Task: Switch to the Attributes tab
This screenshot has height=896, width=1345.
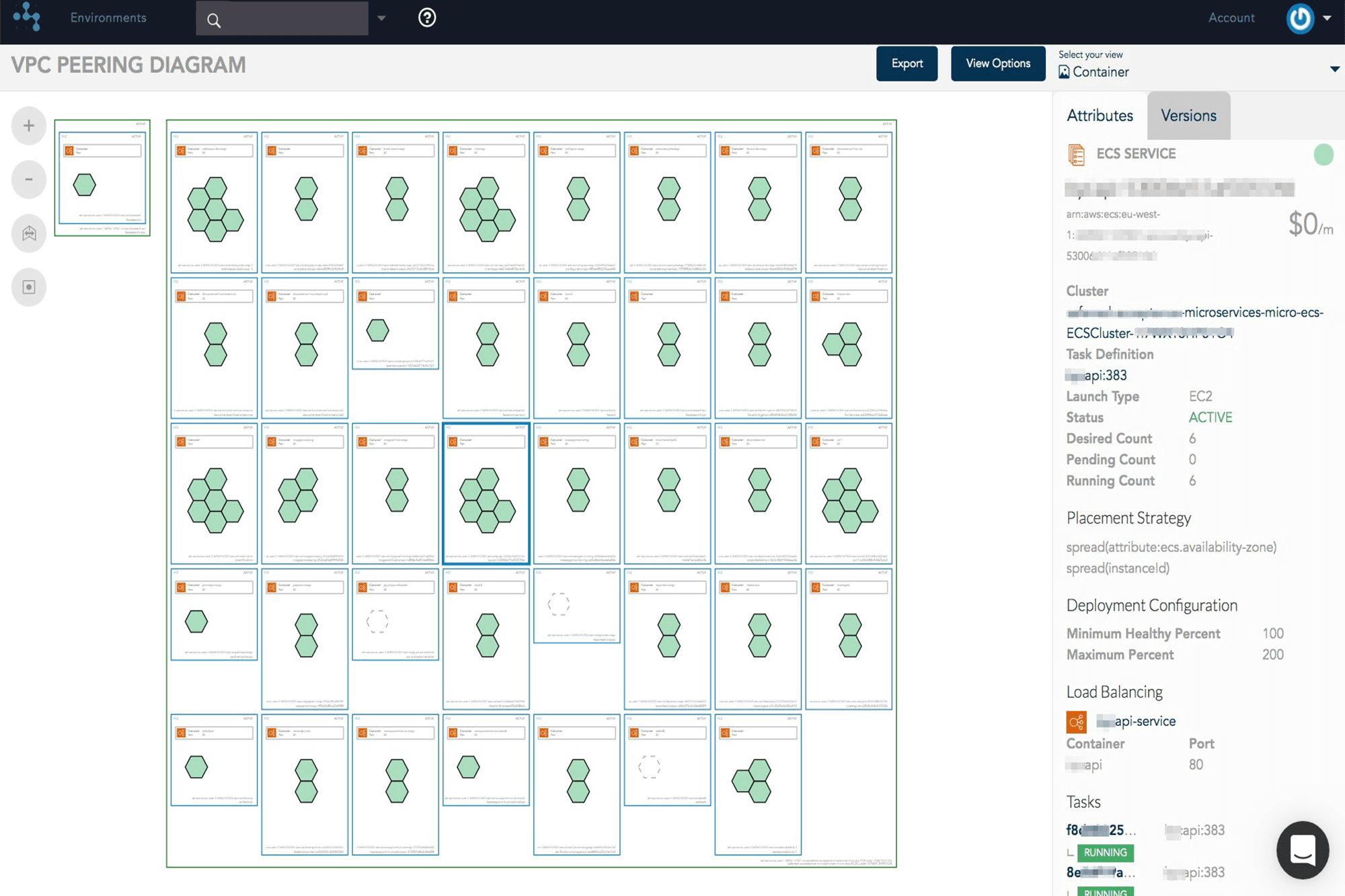Action: click(x=1100, y=115)
